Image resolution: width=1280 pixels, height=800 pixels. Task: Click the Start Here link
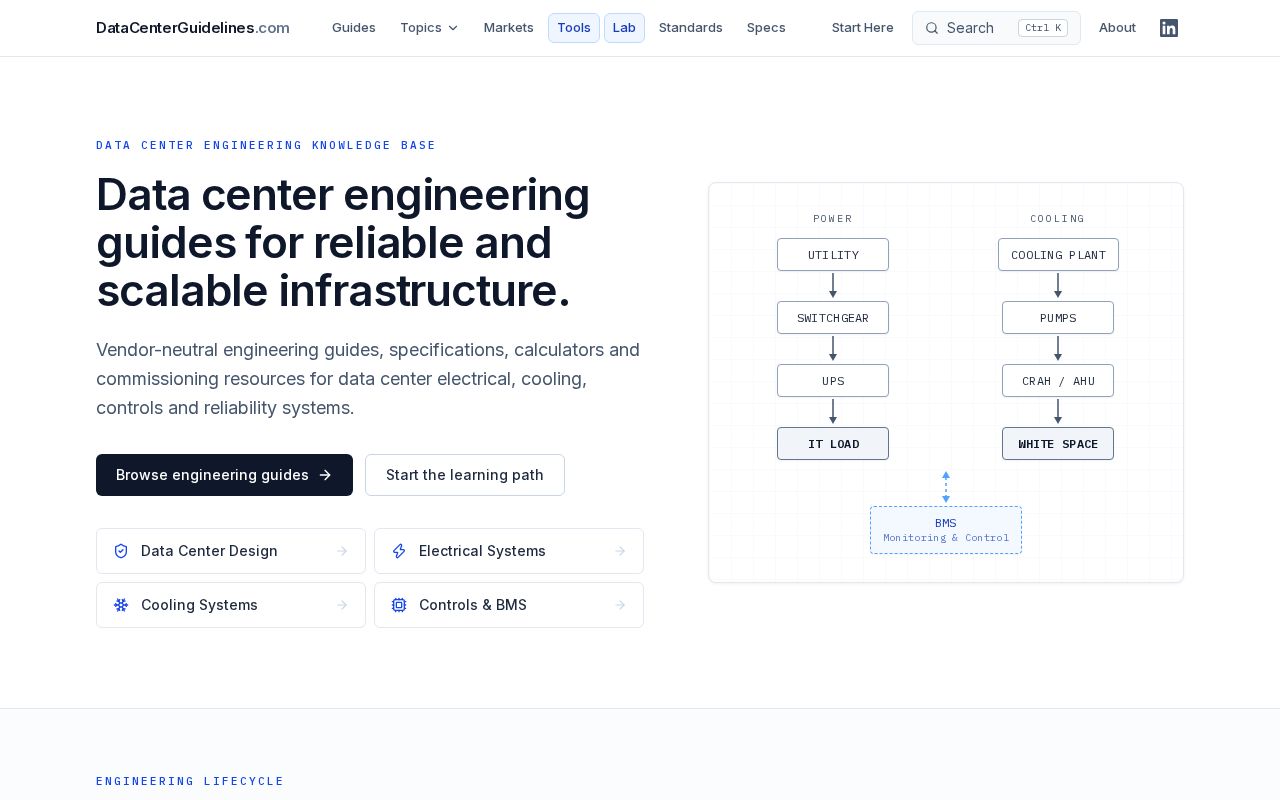coord(863,28)
